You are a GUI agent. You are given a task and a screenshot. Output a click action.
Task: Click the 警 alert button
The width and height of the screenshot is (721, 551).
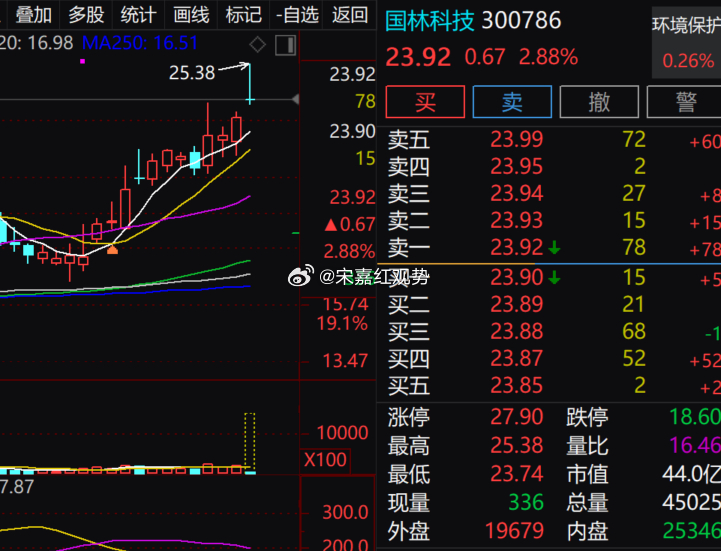[684, 102]
